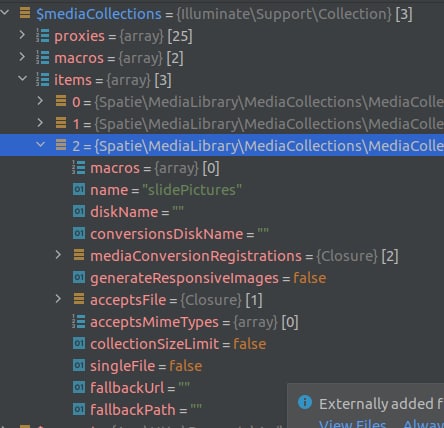
Task: Click the field icon next to fallbackUrl
Action: pos(79,387)
